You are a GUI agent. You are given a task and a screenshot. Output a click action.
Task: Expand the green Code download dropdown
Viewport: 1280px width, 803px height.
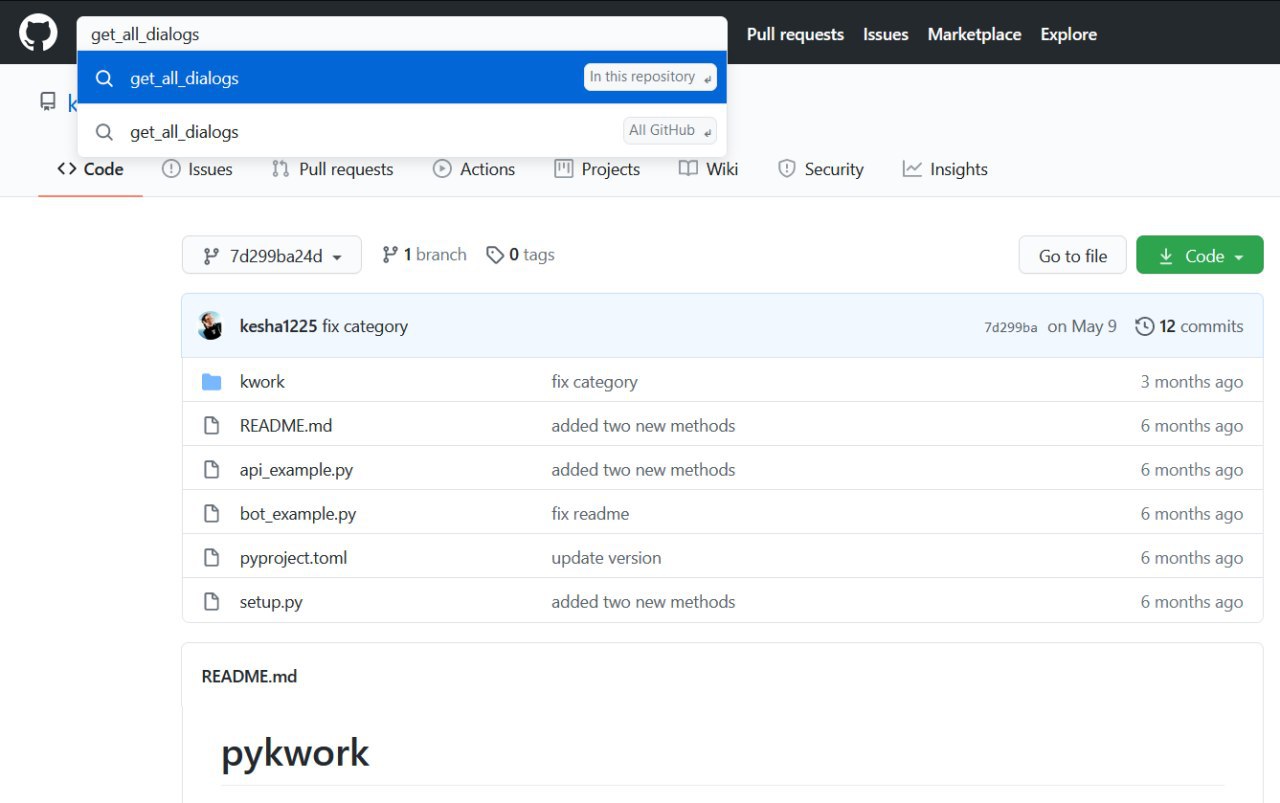1200,256
